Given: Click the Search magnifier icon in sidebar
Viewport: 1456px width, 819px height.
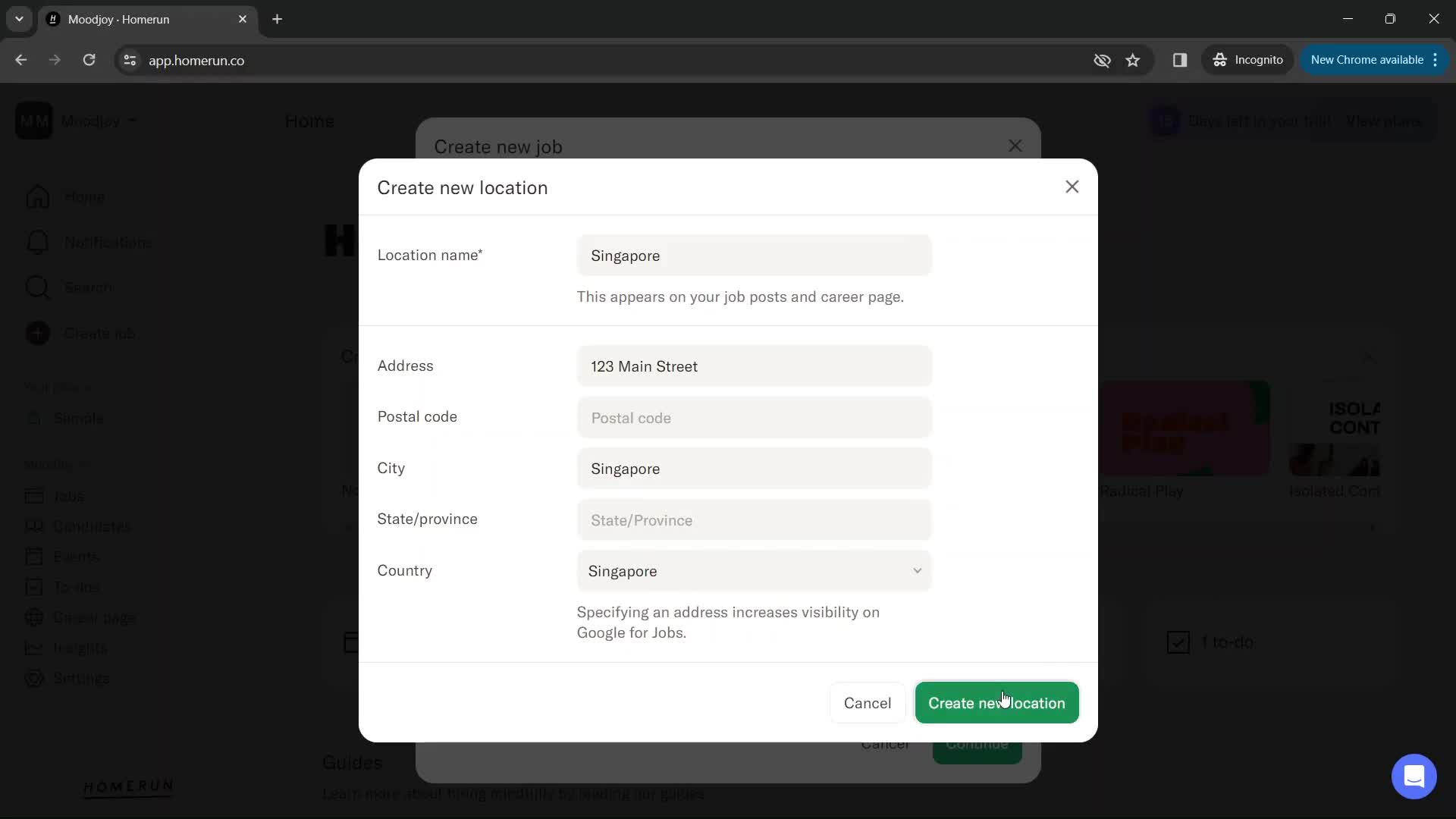Looking at the screenshot, I should [x=37, y=288].
